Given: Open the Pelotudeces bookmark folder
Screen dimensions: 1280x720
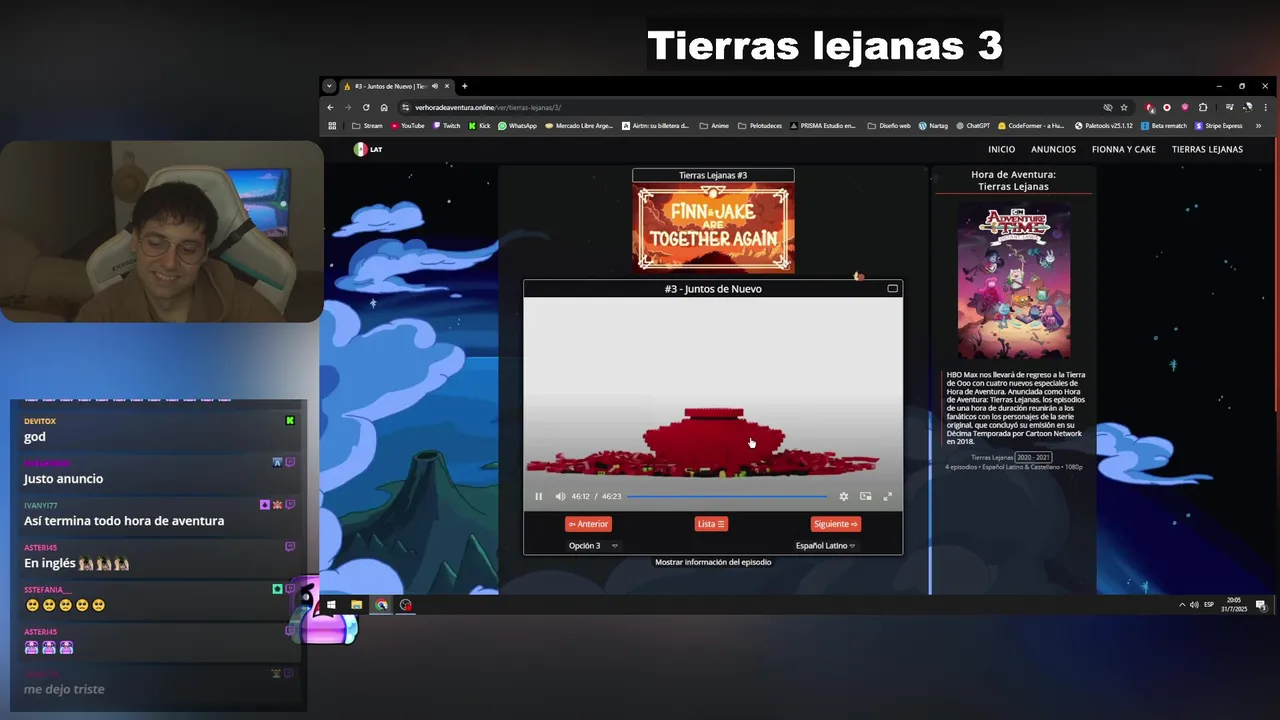Looking at the screenshot, I should click(x=760, y=126).
